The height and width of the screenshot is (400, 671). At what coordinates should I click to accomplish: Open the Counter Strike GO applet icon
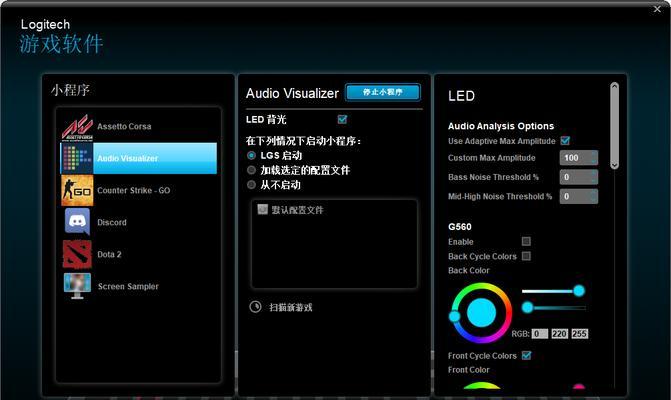click(77, 190)
